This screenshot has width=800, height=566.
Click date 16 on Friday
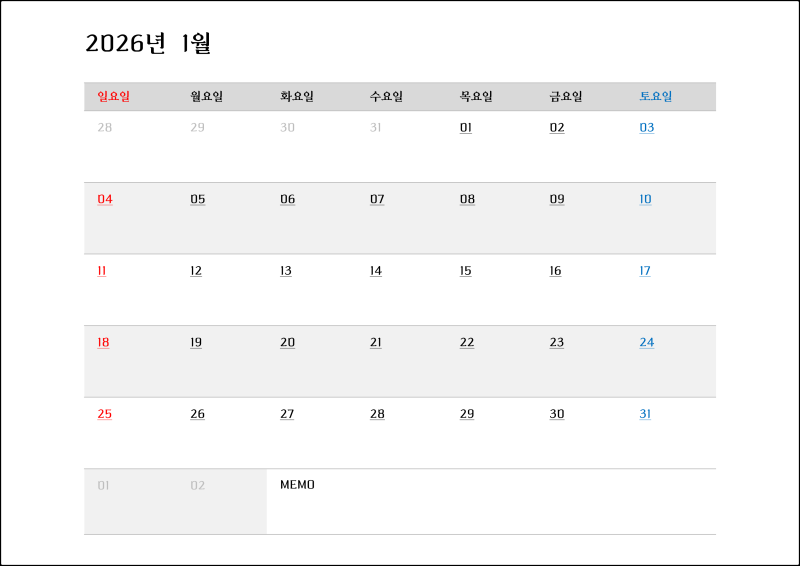tap(556, 270)
